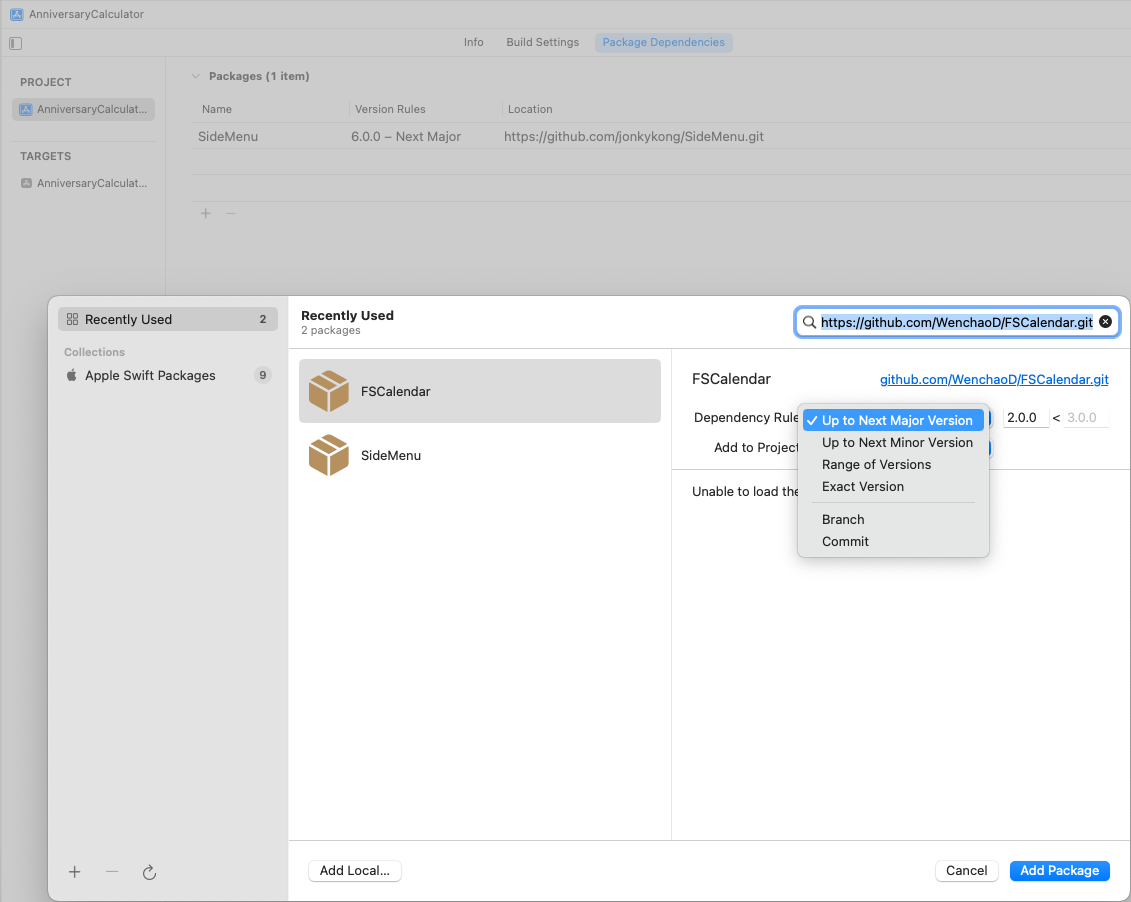The height and width of the screenshot is (902, 1131).
Task: Select SideMenu row in Packages table
Action: click(x=661, y=136)
